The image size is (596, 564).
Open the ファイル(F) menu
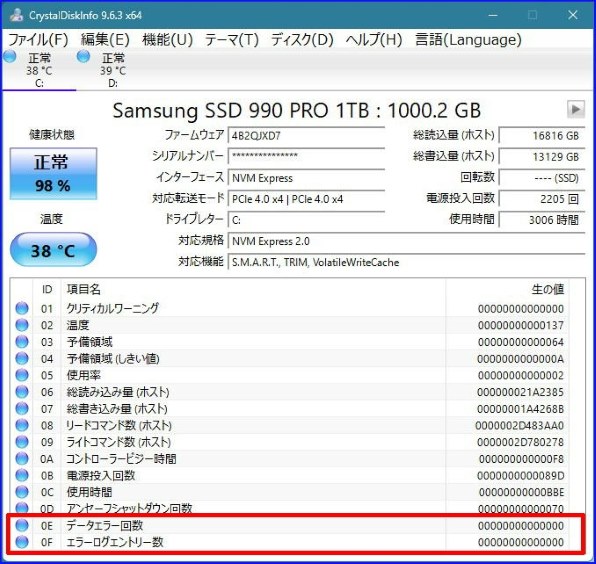tap(38, 40)
